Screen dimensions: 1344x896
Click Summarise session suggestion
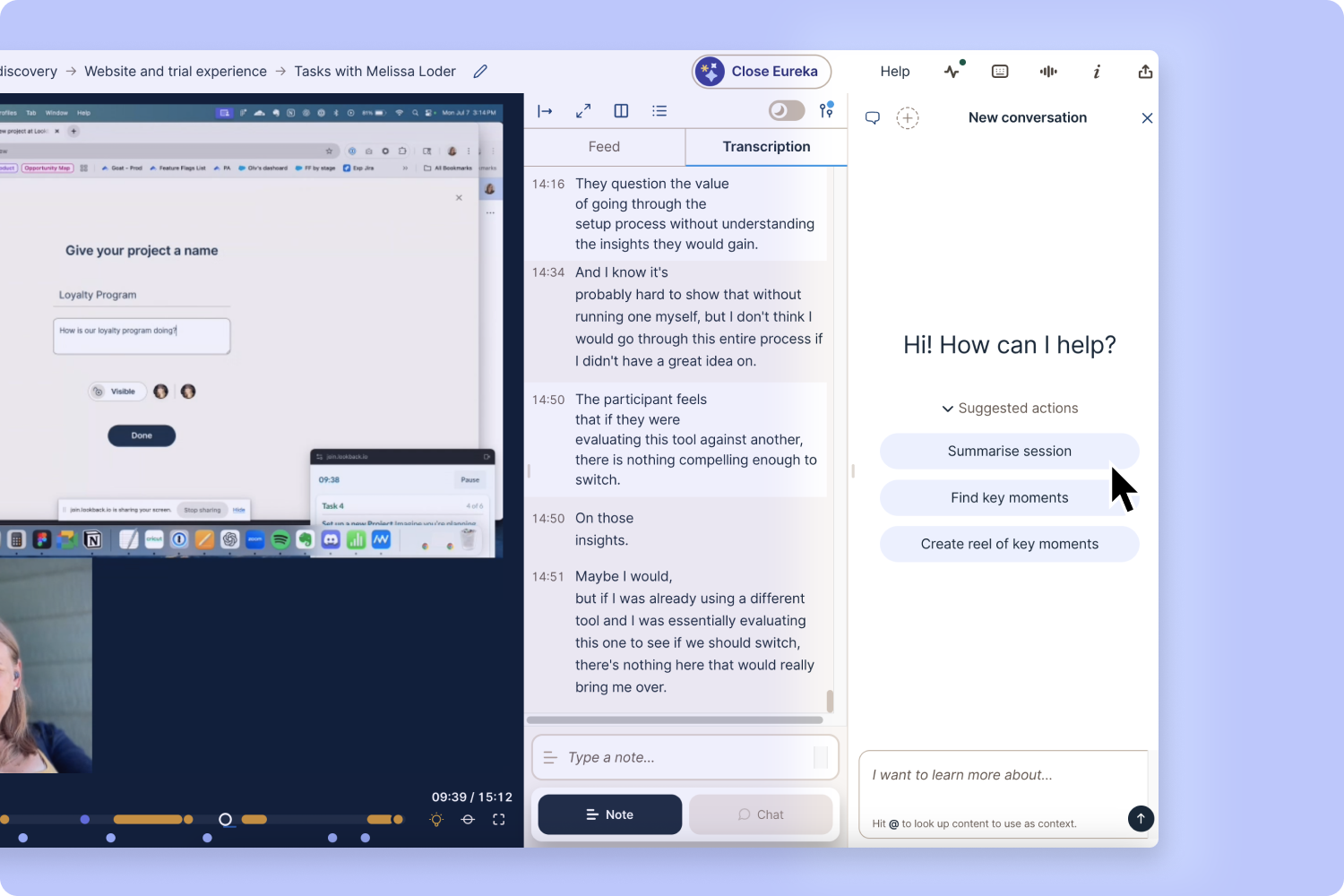[1009, 451]
